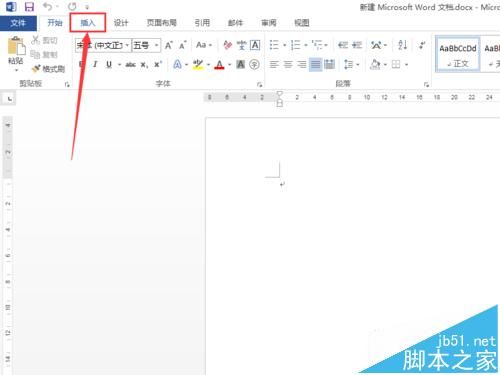Open the 字体 font dialog launcher
The image size is (500, 375).
click(259, 85)
